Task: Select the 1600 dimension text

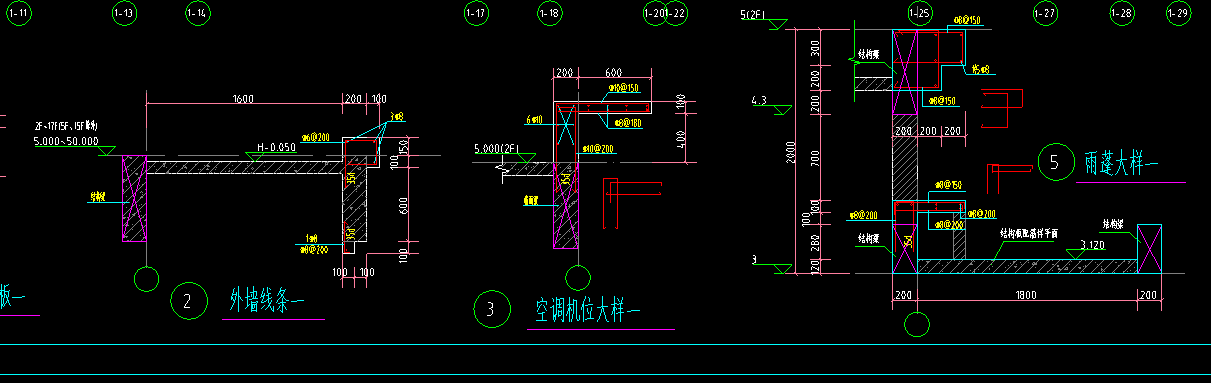Action: pos(243,99)
